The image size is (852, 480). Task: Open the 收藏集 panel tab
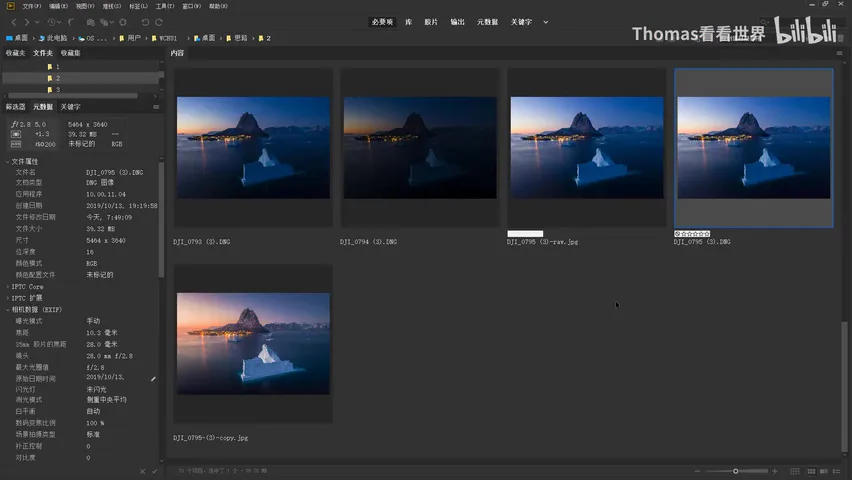(71, 53)
